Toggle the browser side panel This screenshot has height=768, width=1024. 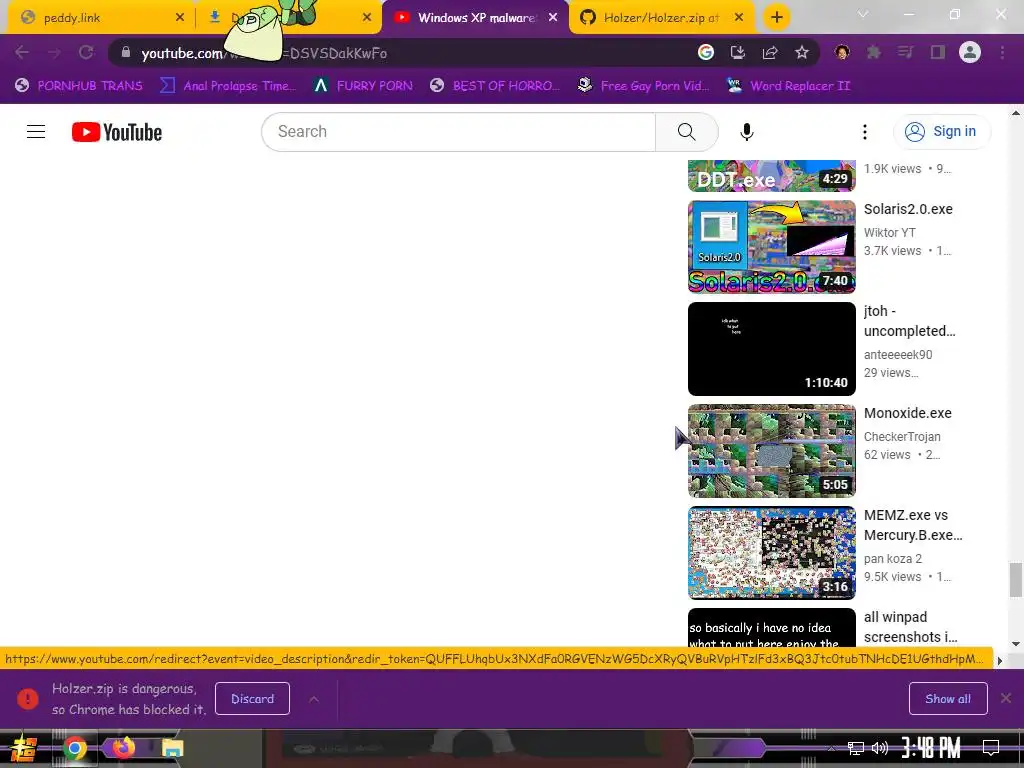[x=938, y=53]
